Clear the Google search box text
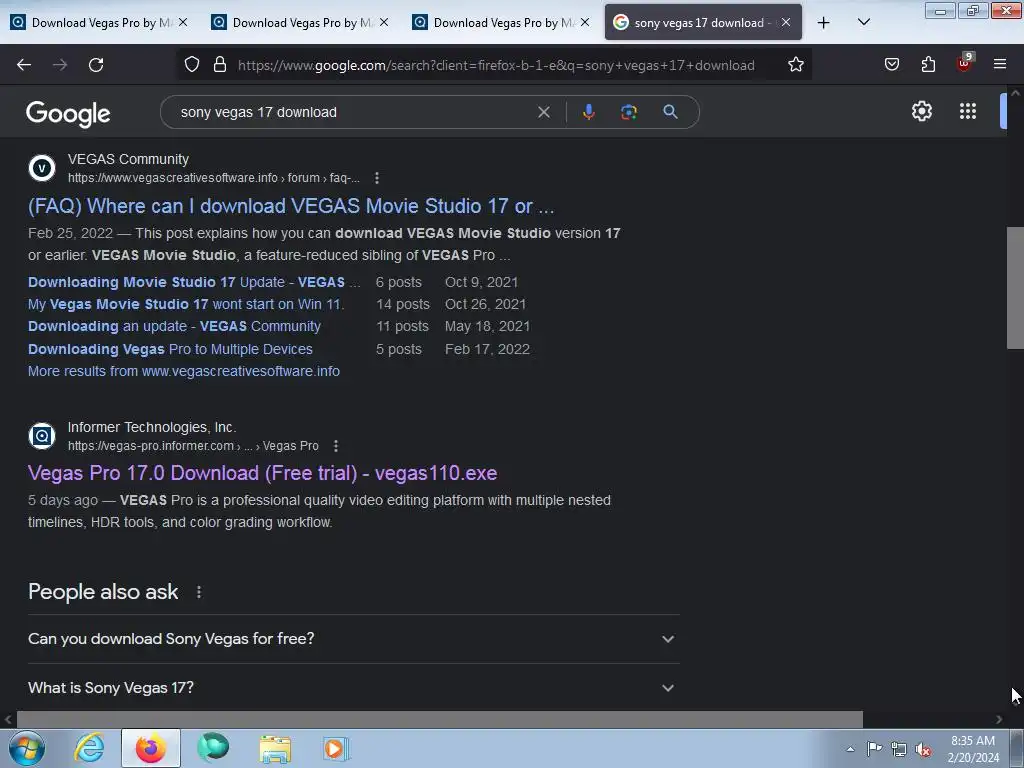 (543, 112)
